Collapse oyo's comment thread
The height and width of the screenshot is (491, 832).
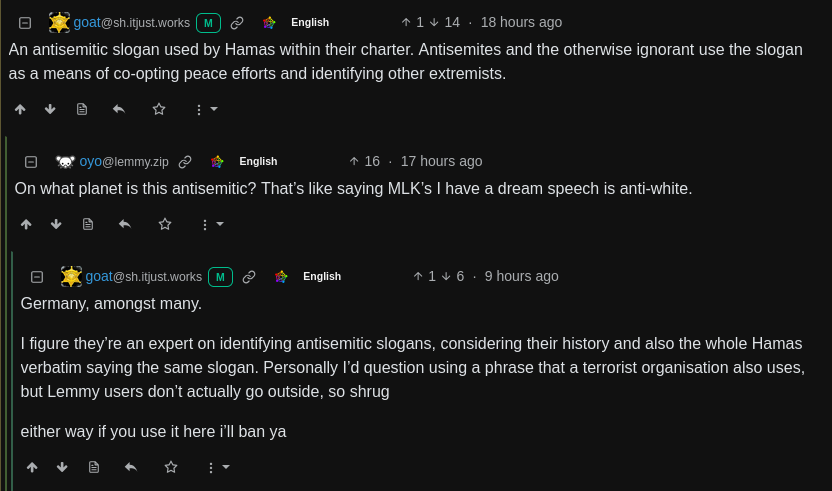31,162
